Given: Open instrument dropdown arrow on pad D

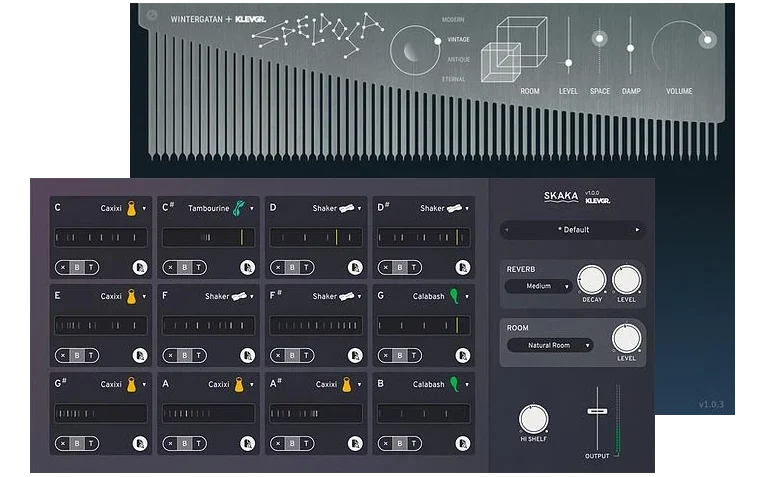Looking at the screenshot, I should 360,209.
